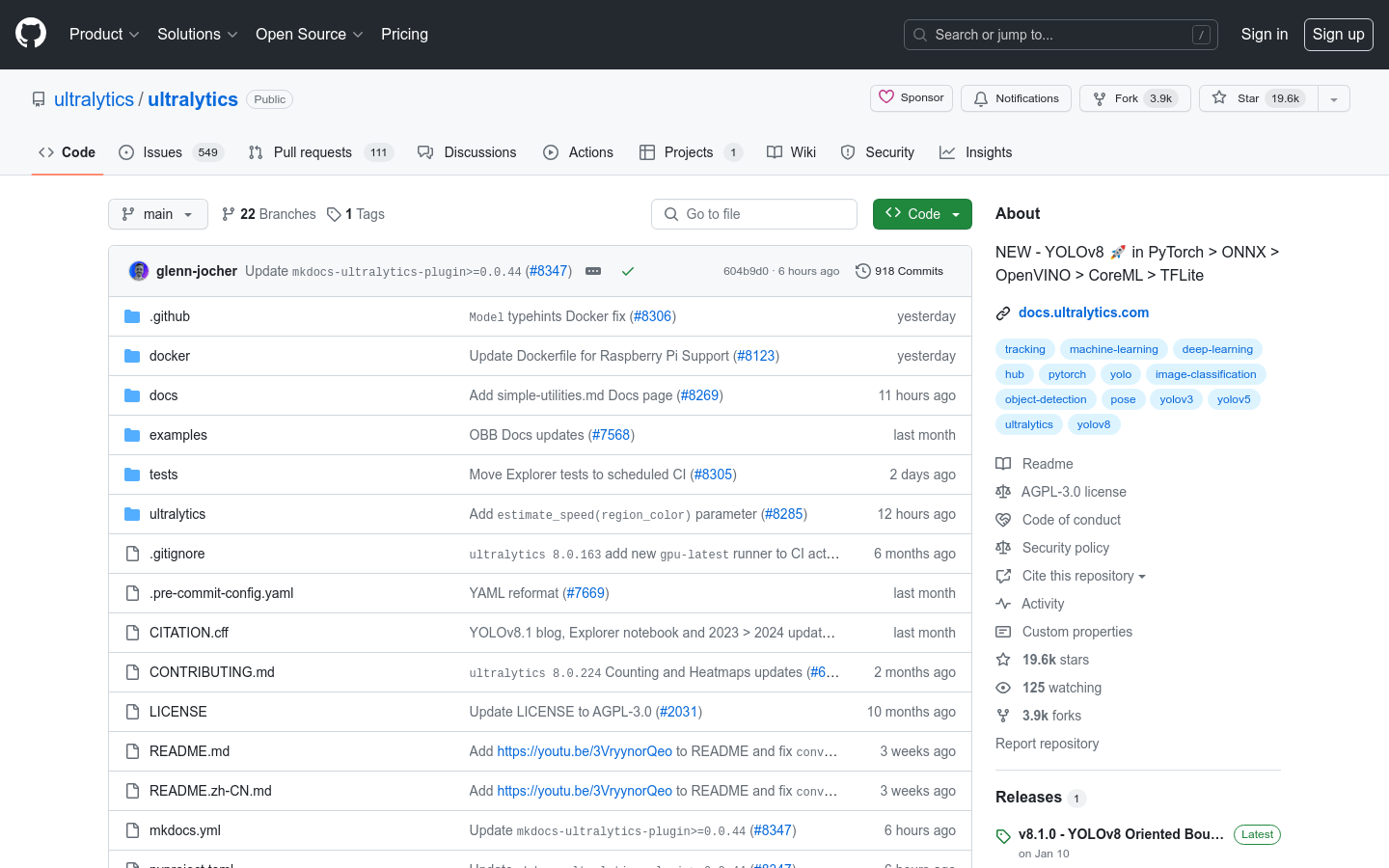Expand the Open Source menu
Screen dimensions: 1389x868
click(309, 34)
